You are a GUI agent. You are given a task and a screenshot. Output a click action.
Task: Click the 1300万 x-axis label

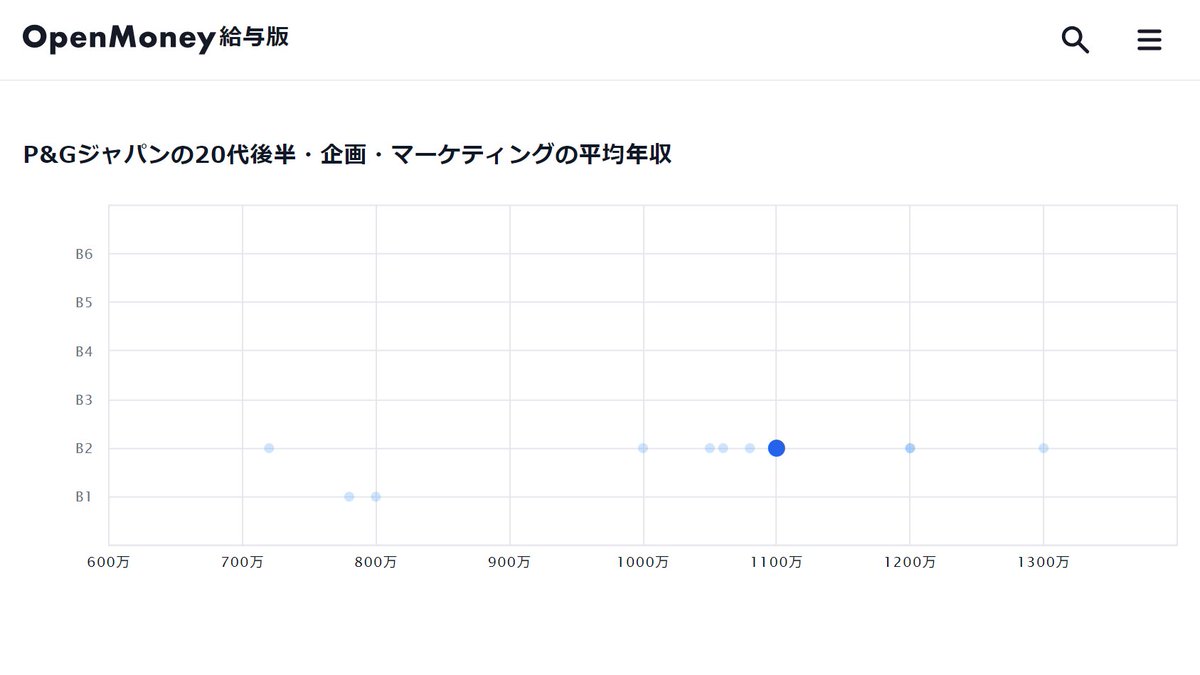tap(1043, 563)
